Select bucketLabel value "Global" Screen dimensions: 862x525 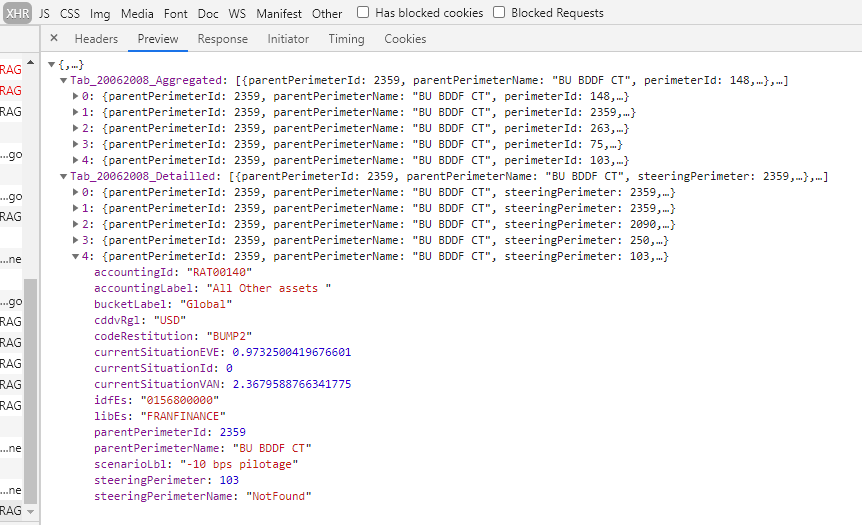tap(206, 304)
